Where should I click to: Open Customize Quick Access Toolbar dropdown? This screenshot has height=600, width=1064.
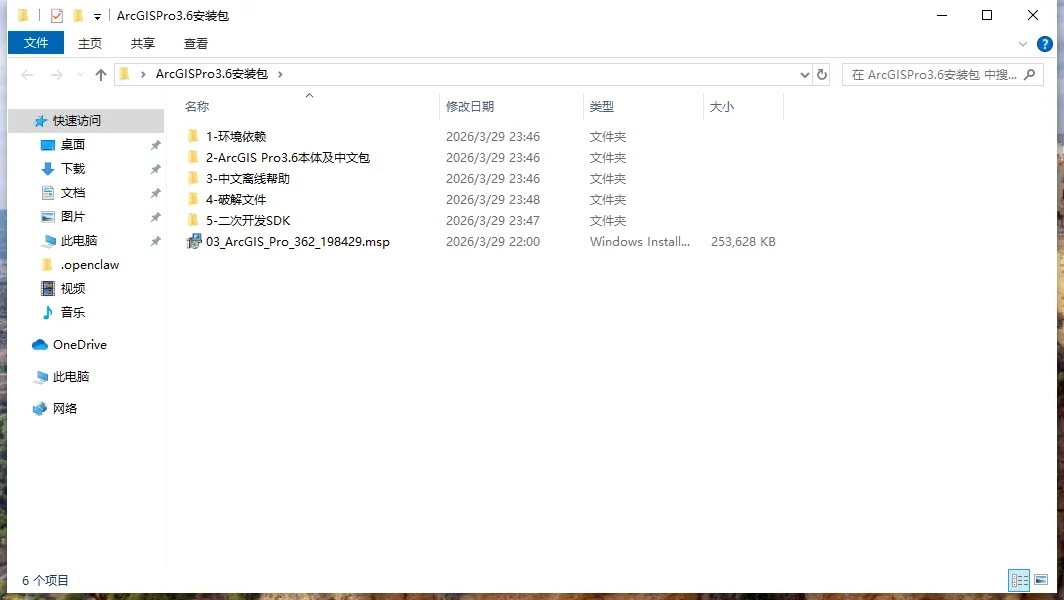[x=97, y=16]
